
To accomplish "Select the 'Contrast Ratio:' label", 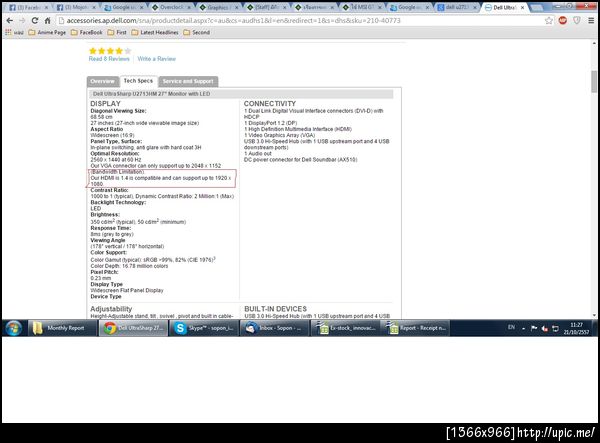I will [109, 190].
